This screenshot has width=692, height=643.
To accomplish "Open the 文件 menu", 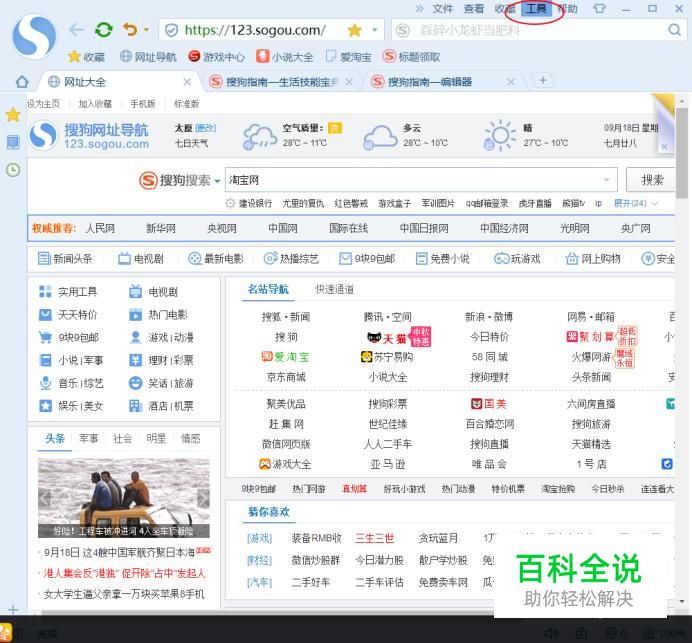I will 443,9.
